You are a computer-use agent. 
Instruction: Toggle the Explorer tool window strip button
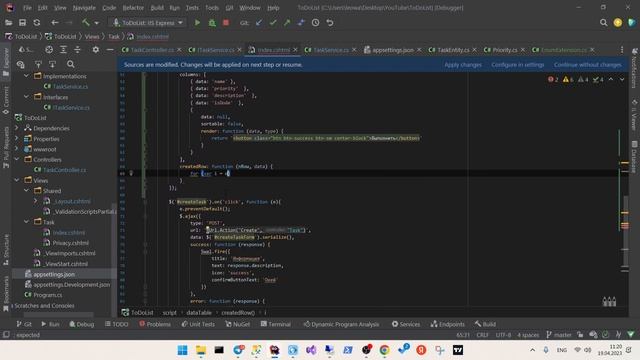6,62
